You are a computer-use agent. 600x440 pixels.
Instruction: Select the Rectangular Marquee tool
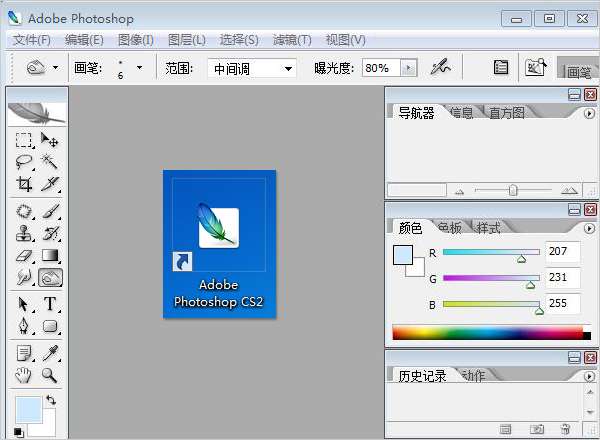point(24,141)
